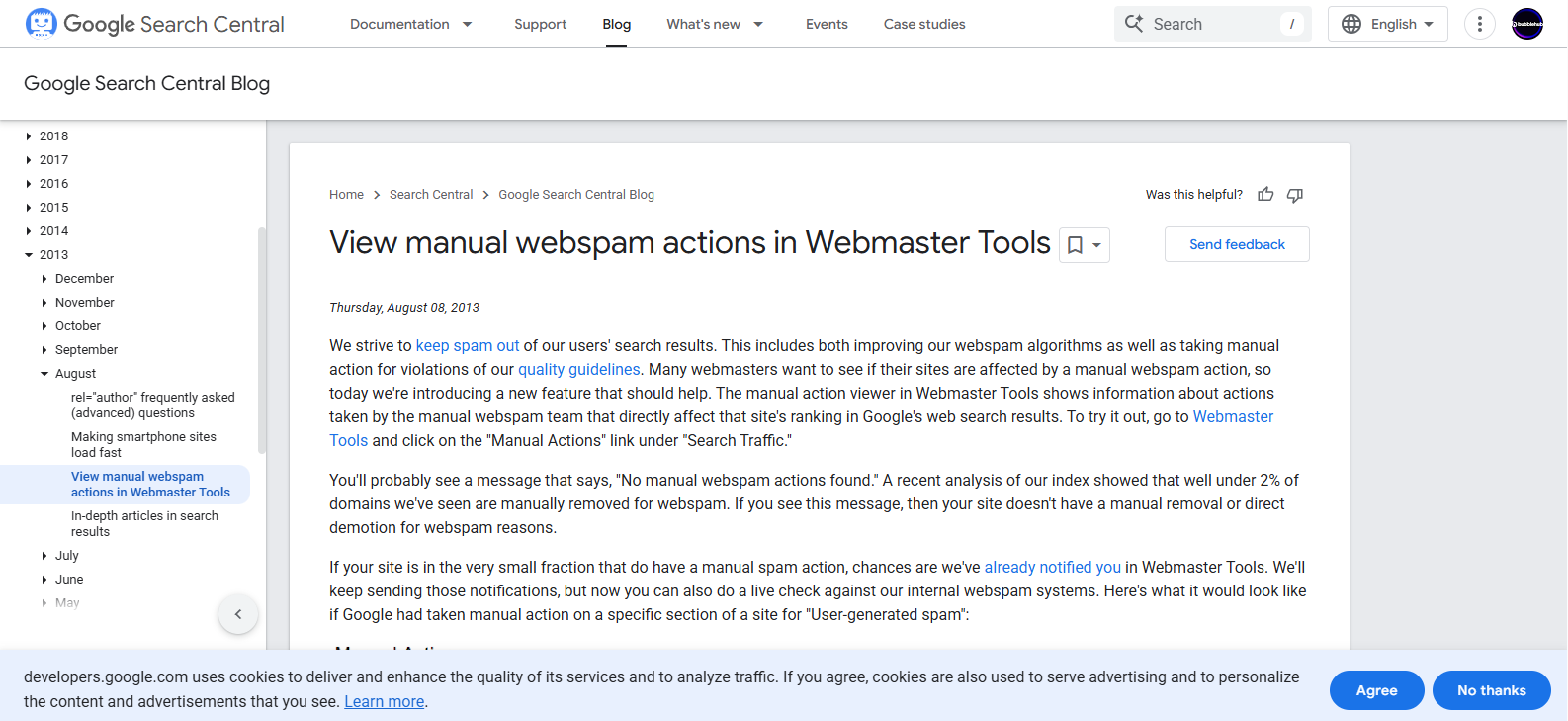Open the three-dot more options menu
This screenshot has width=1568, height=721.
point(1480,24)
